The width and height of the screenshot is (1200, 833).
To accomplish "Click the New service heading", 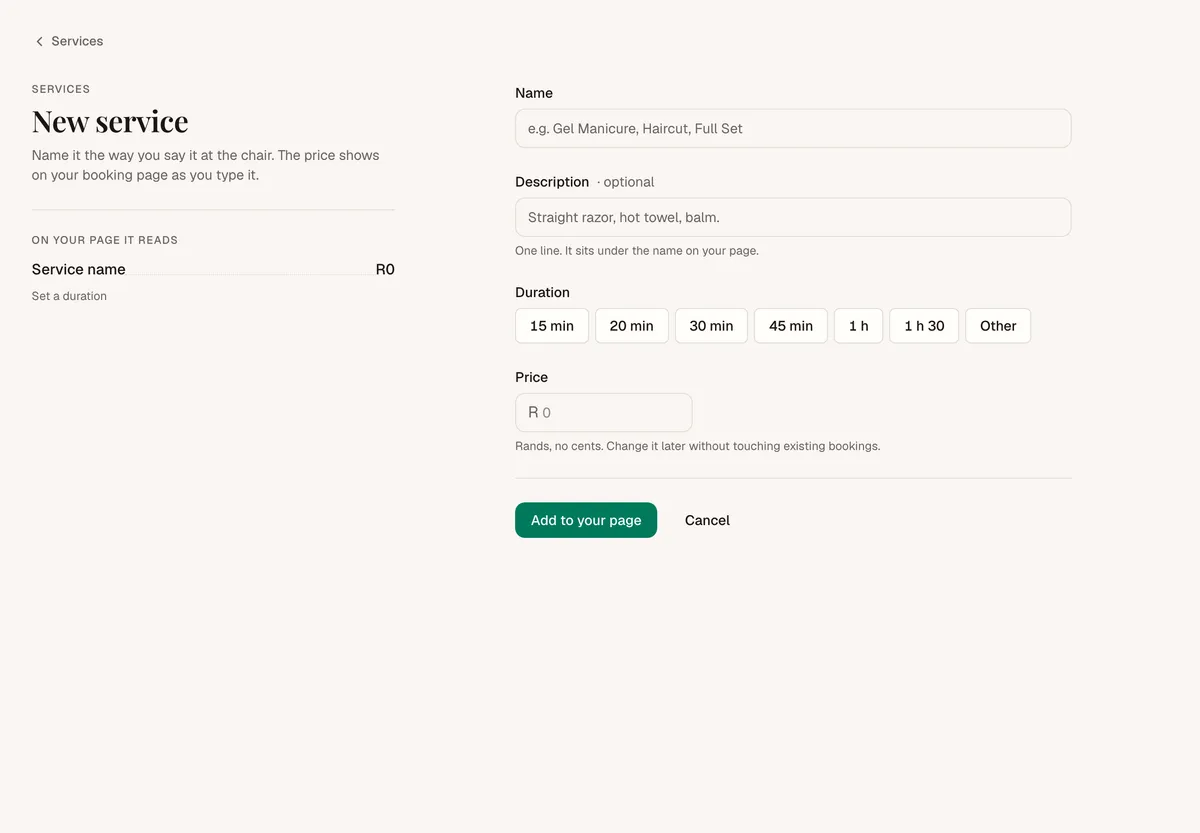I will 110,121.
